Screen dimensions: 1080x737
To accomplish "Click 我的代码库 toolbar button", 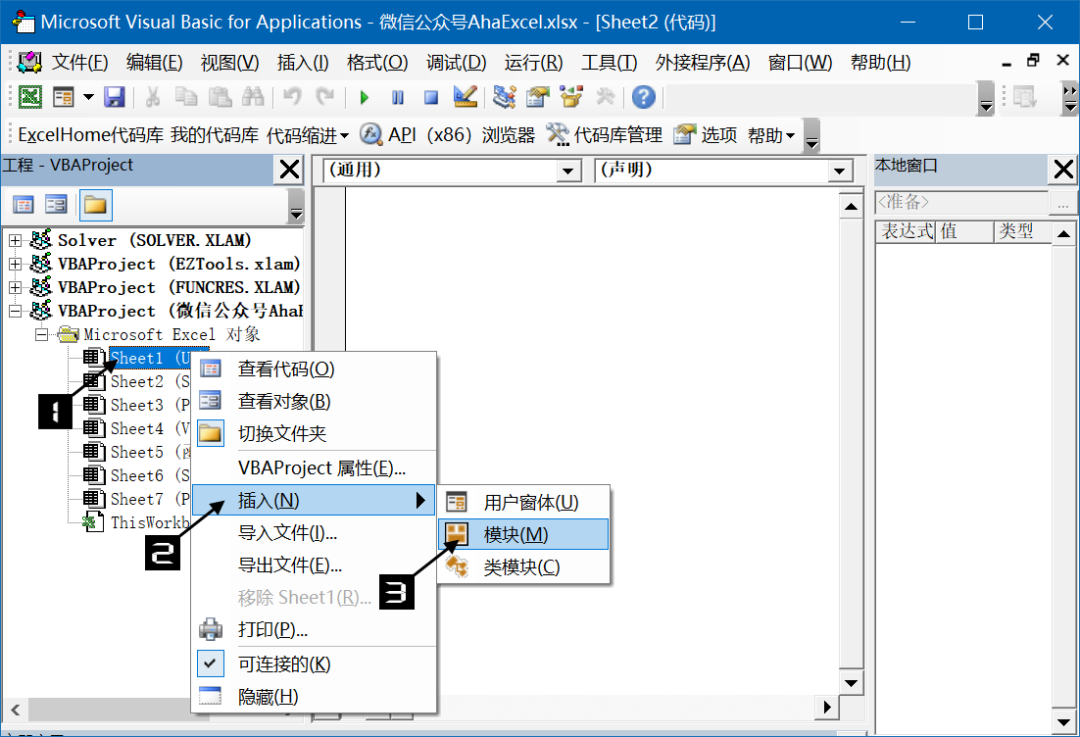I will 214,135.
